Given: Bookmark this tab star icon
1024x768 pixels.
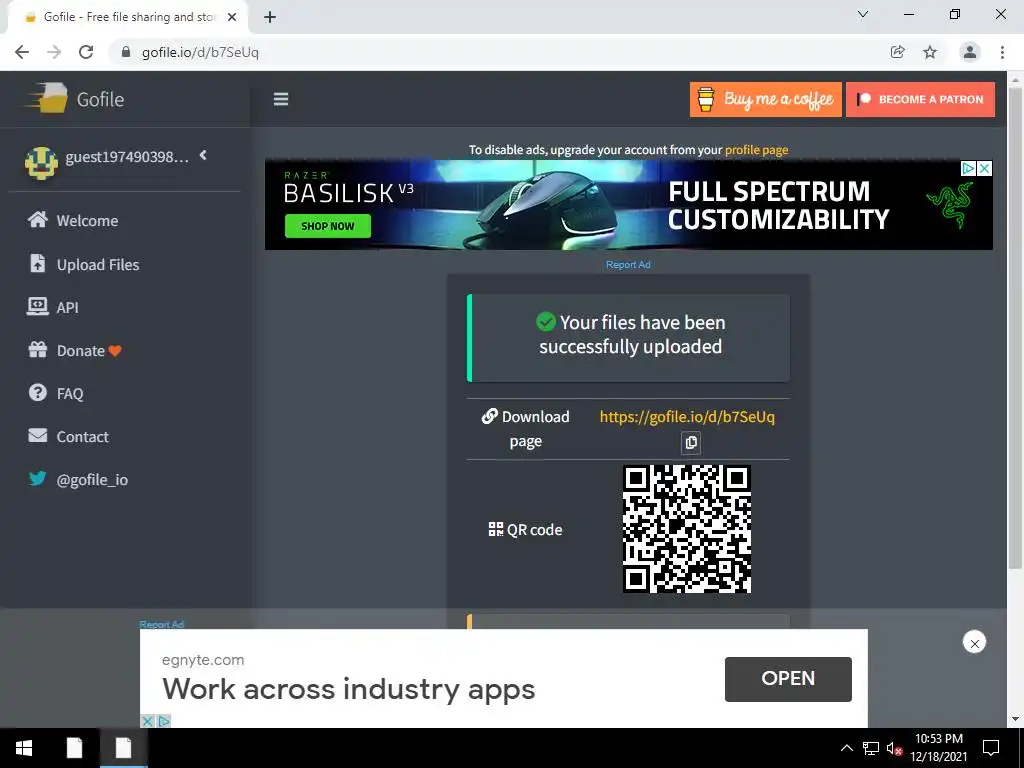Looking at the screenshot, I should coord(930,52).
